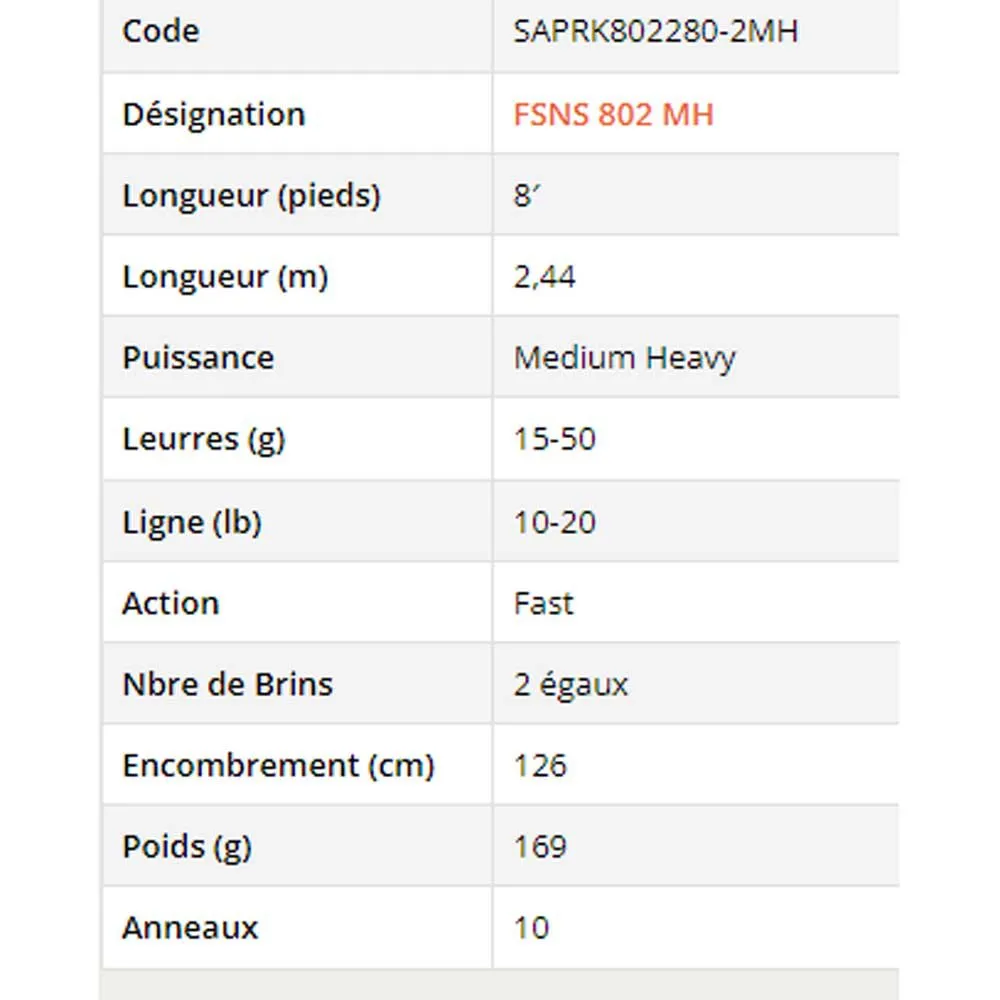Click the Désignation row label
The height and width of the screenshot is (1000, 1000).
point(213,114)
